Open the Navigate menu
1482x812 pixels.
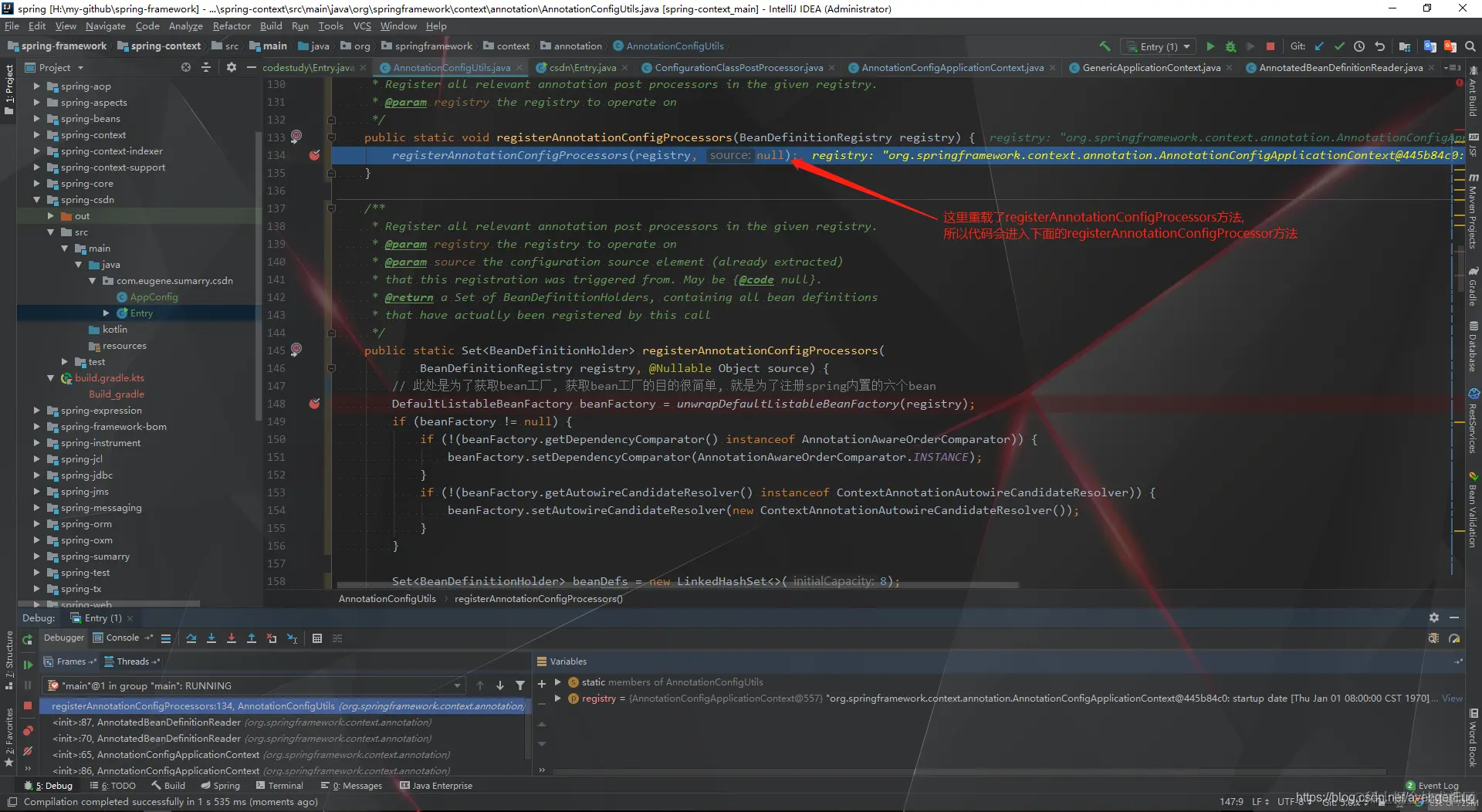coord(105,26)
